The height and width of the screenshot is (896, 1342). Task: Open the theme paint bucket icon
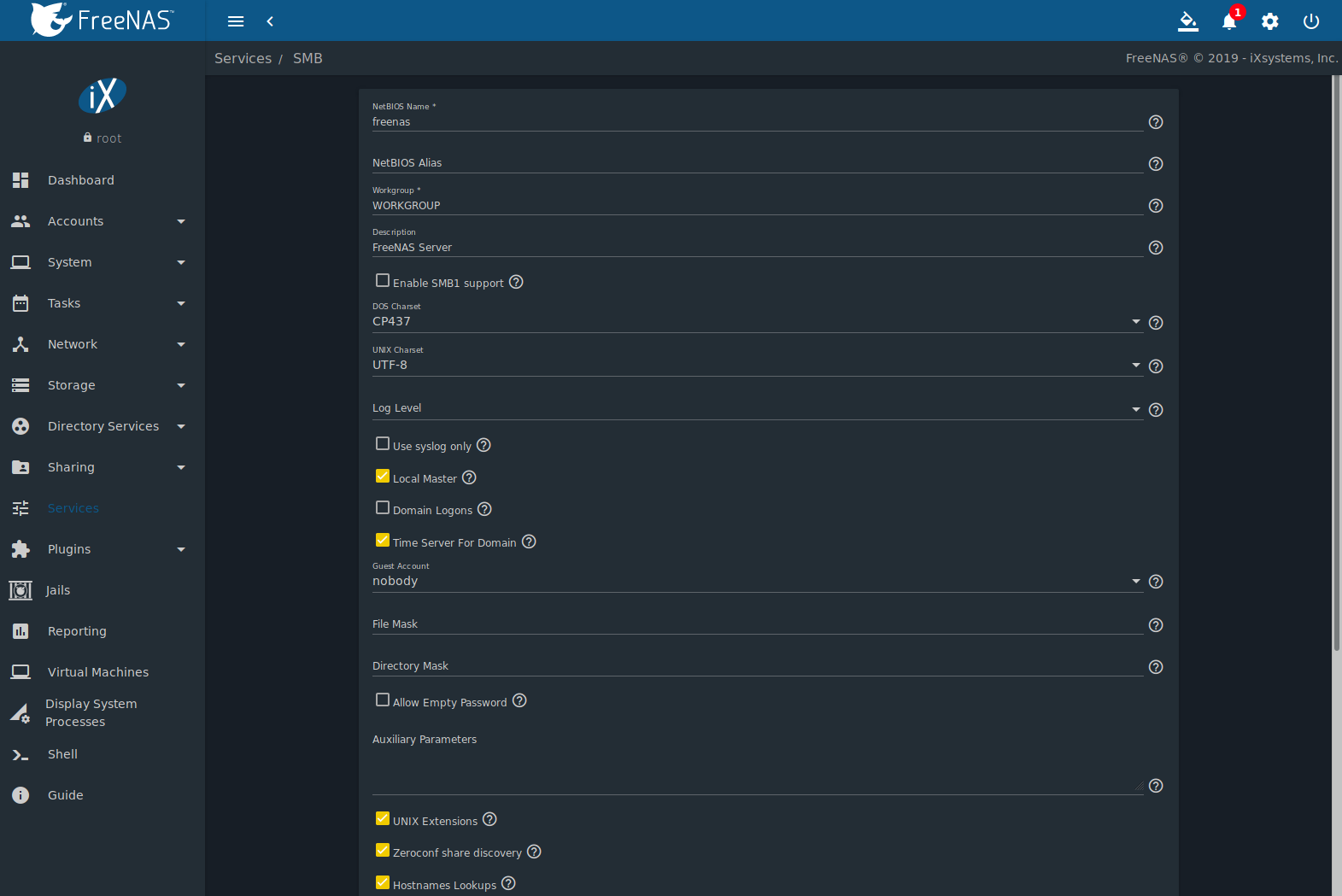point(1188,21)
